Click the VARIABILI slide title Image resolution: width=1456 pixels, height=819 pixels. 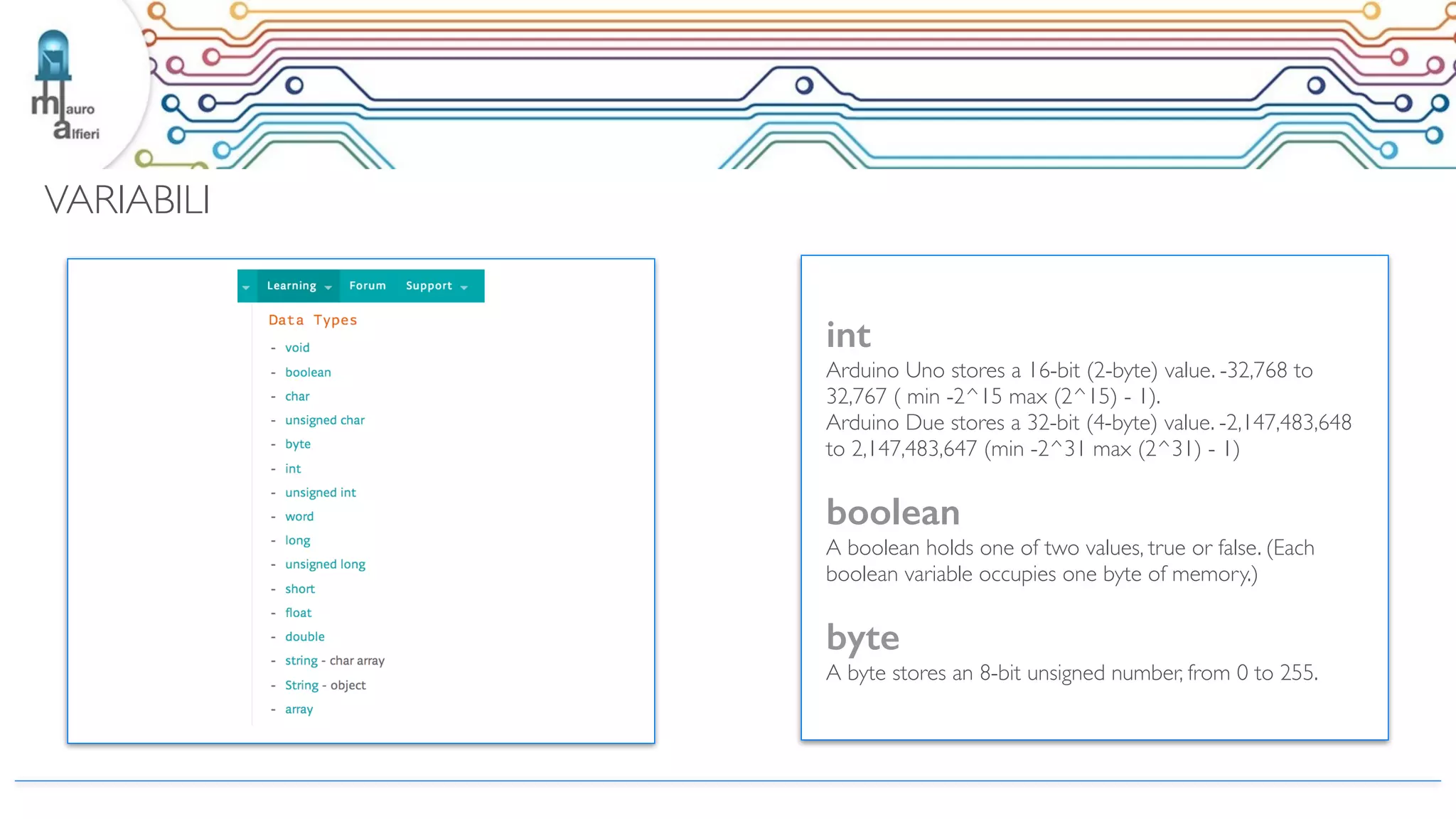point(127,199)
